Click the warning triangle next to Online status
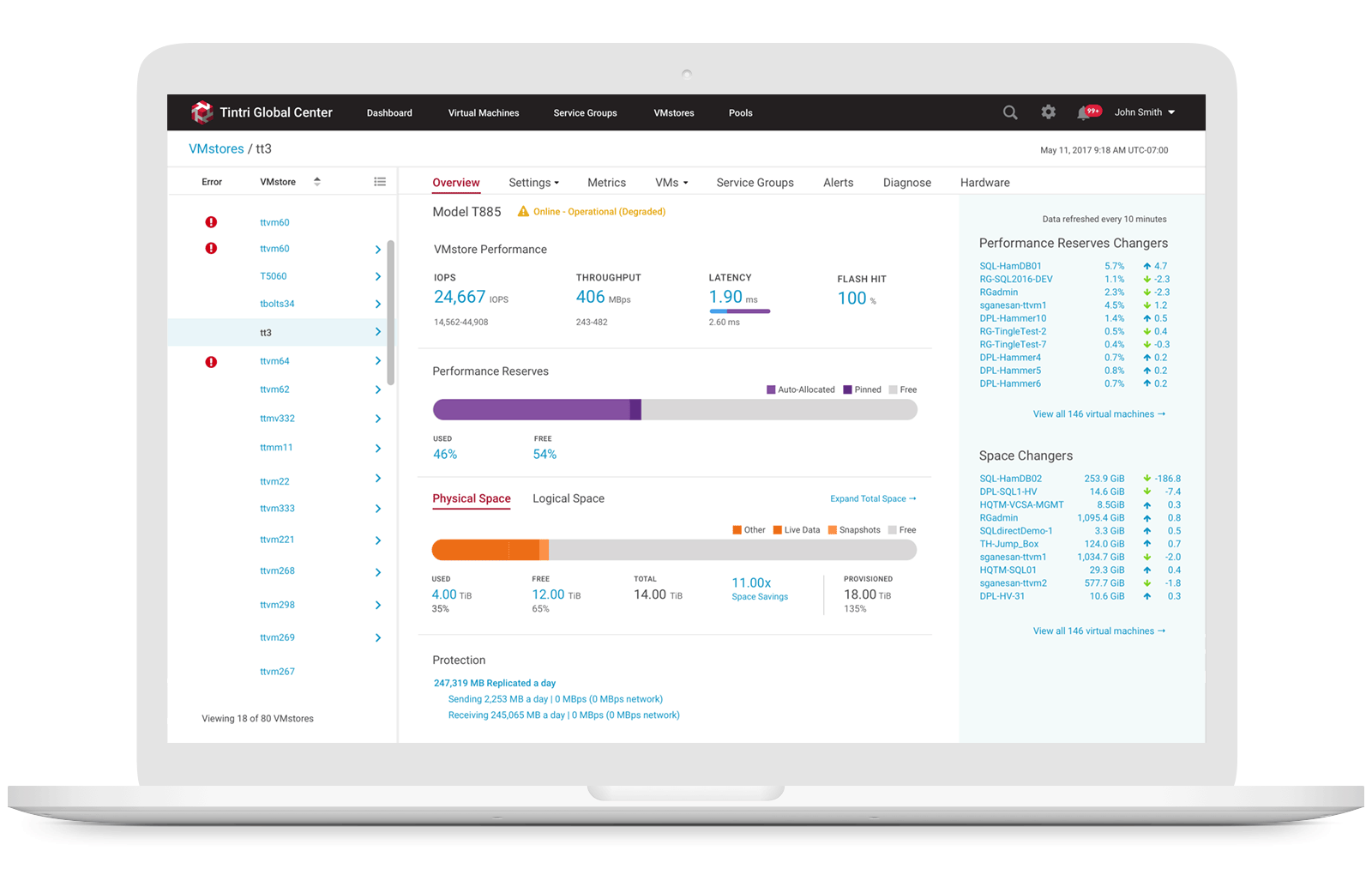The height and width of the screenshot is (893, 1372). pyautogui.click(x=523, y=211)
